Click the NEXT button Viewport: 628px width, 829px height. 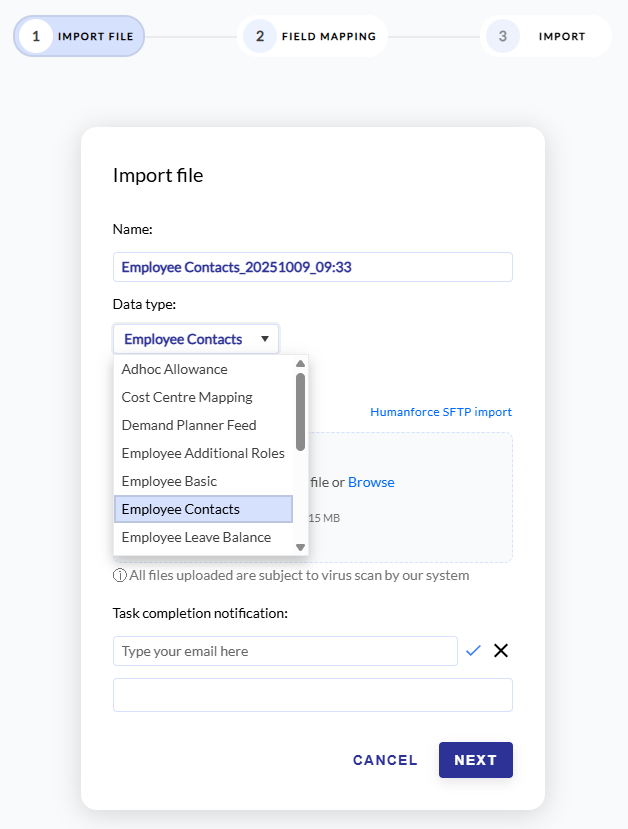(x=475, y=760)
